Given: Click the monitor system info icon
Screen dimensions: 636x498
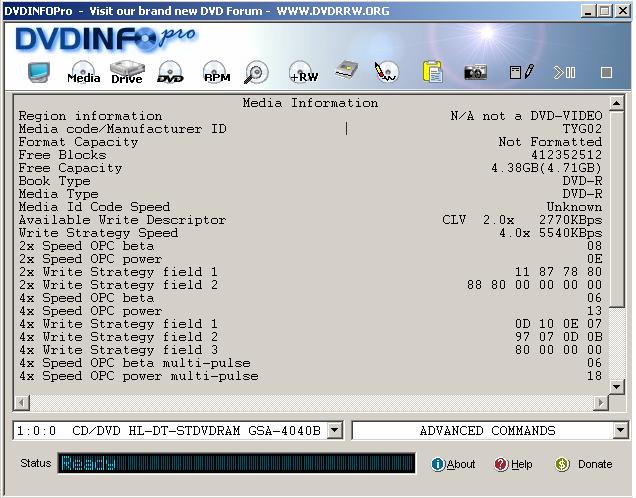Looking at the screenshot, I should pos(39,73).
